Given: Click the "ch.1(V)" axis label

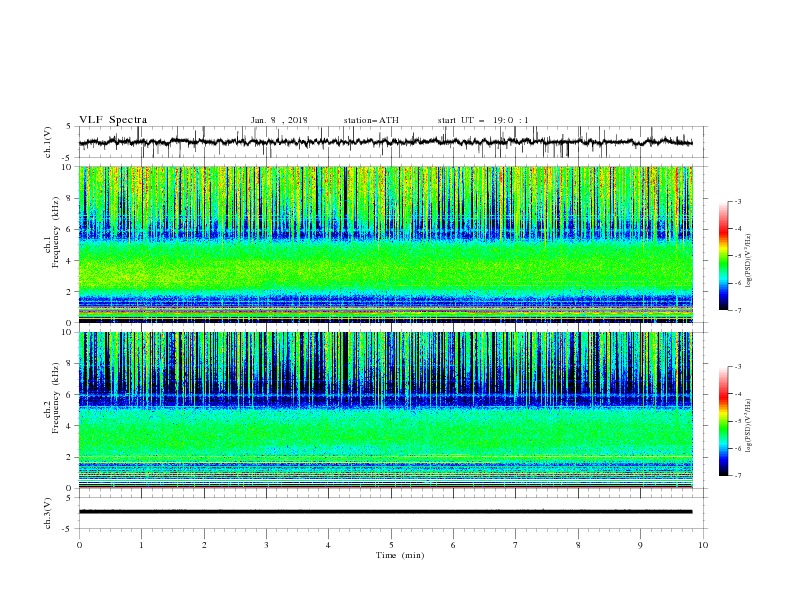Looking at the screenshot, I should coord(48,142).
